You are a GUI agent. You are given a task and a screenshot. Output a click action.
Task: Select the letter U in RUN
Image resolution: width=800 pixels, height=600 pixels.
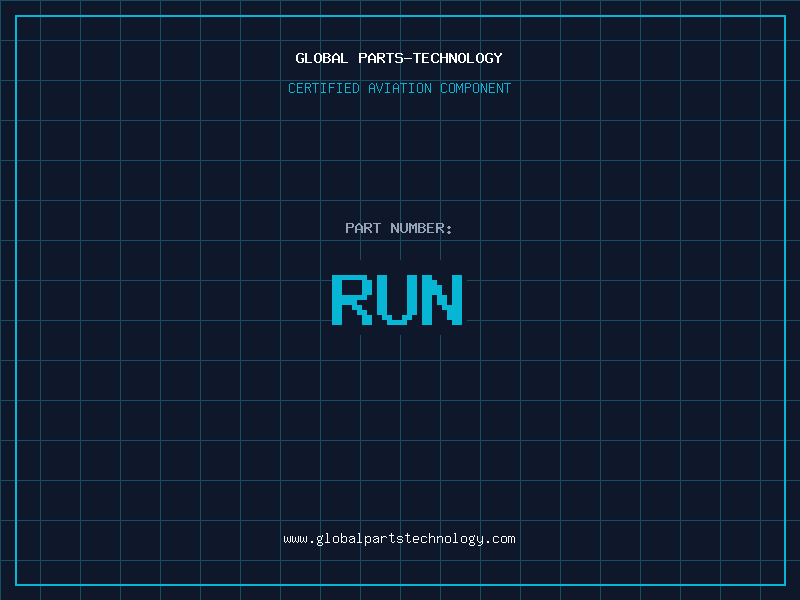point(397,300)
